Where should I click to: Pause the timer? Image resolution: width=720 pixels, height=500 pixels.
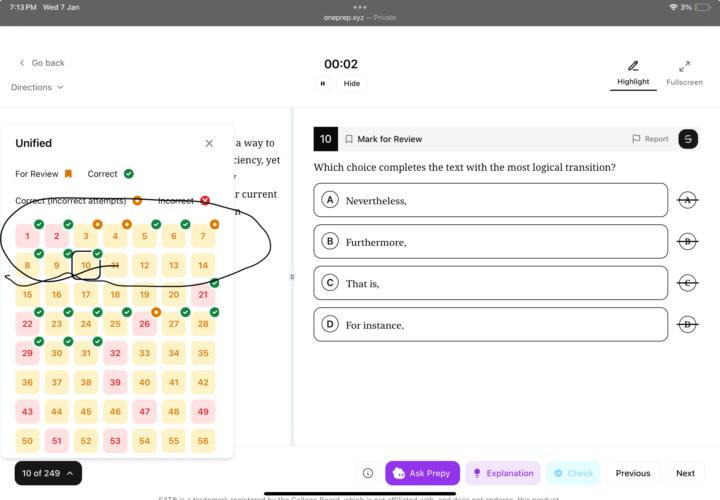pos(322,84)
